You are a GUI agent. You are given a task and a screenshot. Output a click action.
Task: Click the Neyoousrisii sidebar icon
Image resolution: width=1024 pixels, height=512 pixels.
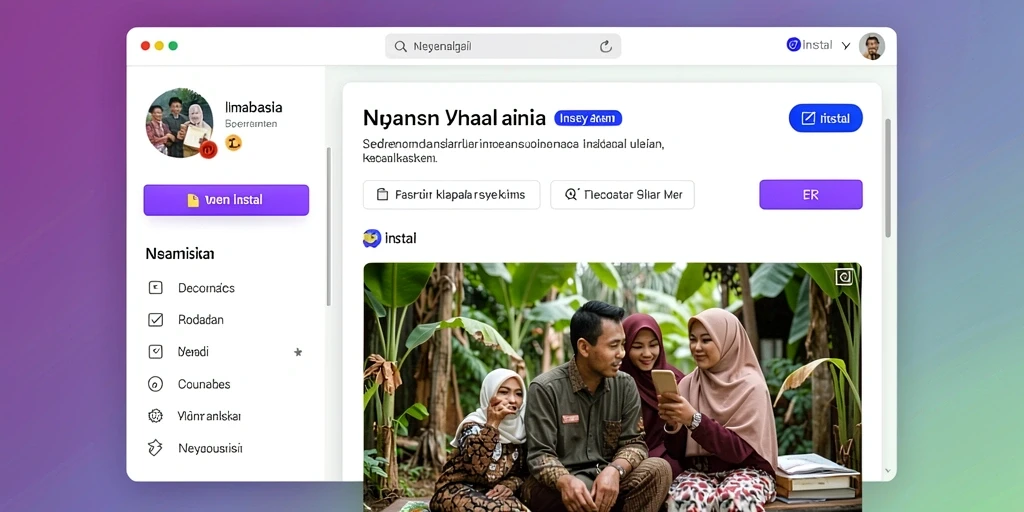point(155,448)
